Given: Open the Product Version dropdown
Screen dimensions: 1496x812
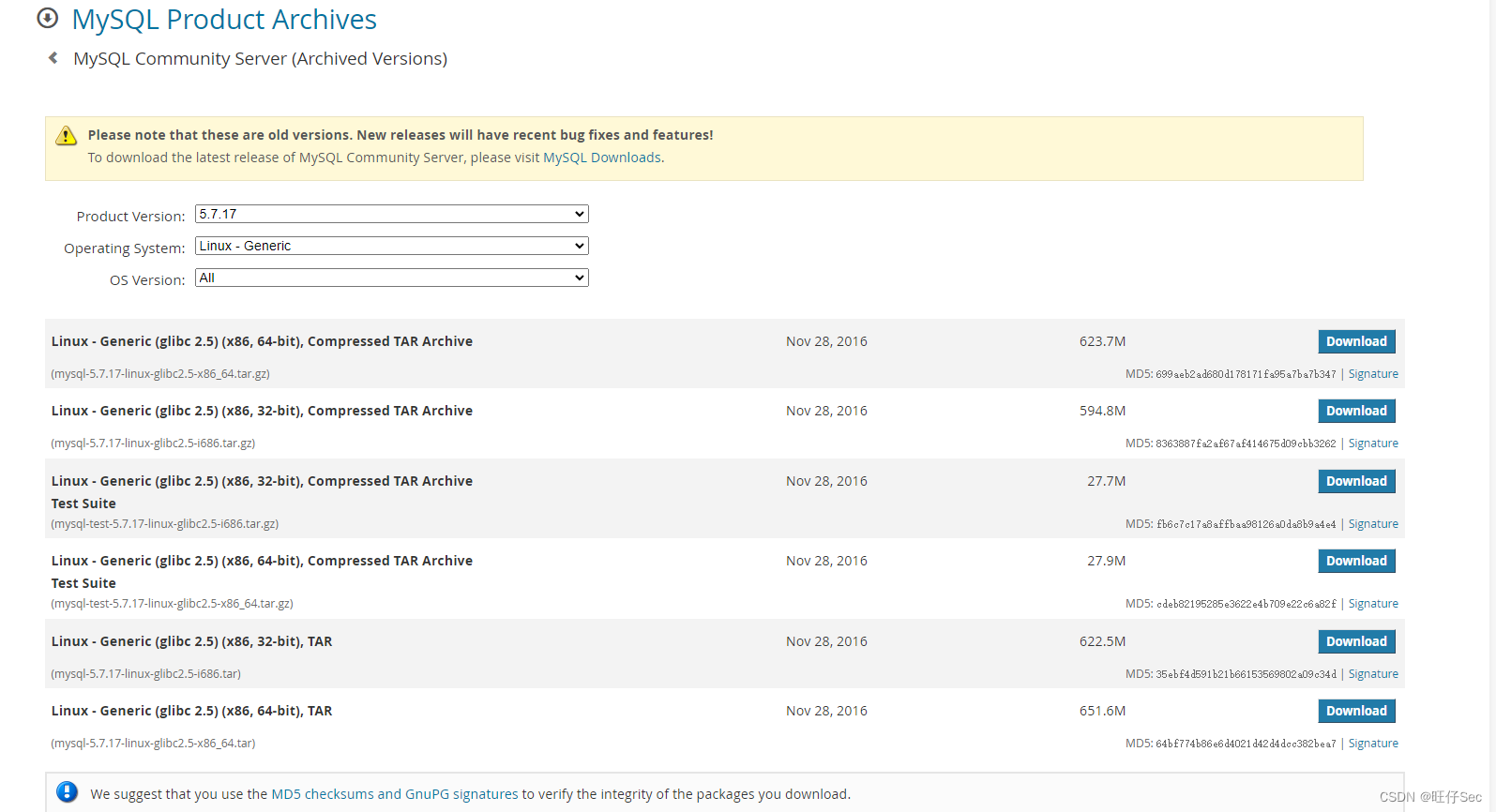Looking at the screenshot, I should tap(391, 214).
